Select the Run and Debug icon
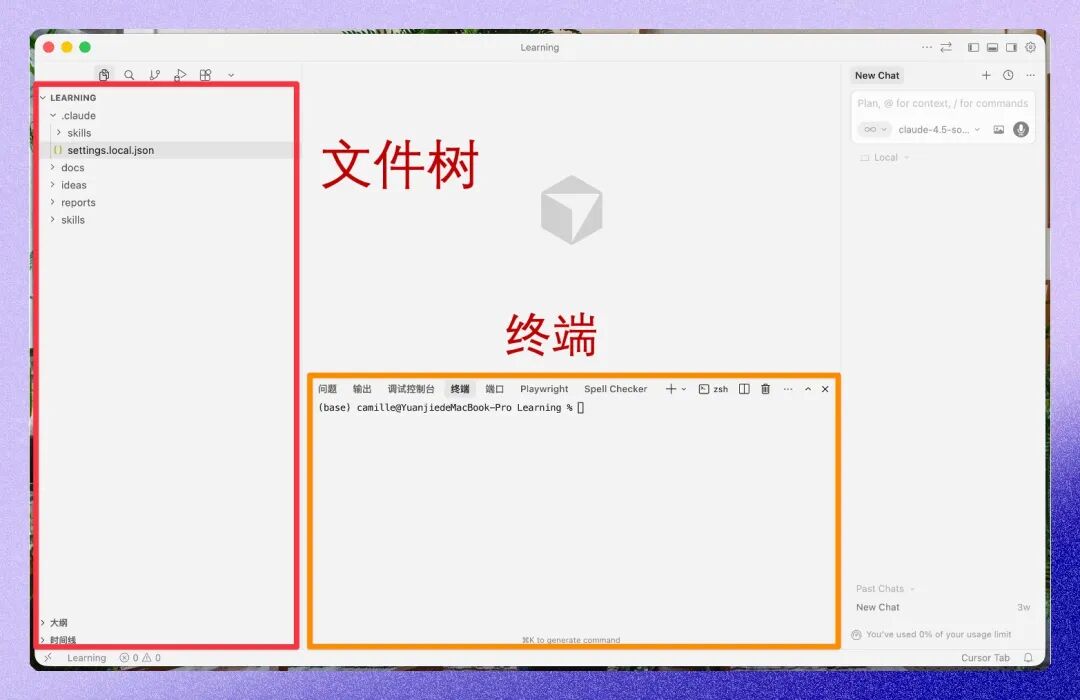This screenshot has height=700, width=1080. [x=180, y=75]
